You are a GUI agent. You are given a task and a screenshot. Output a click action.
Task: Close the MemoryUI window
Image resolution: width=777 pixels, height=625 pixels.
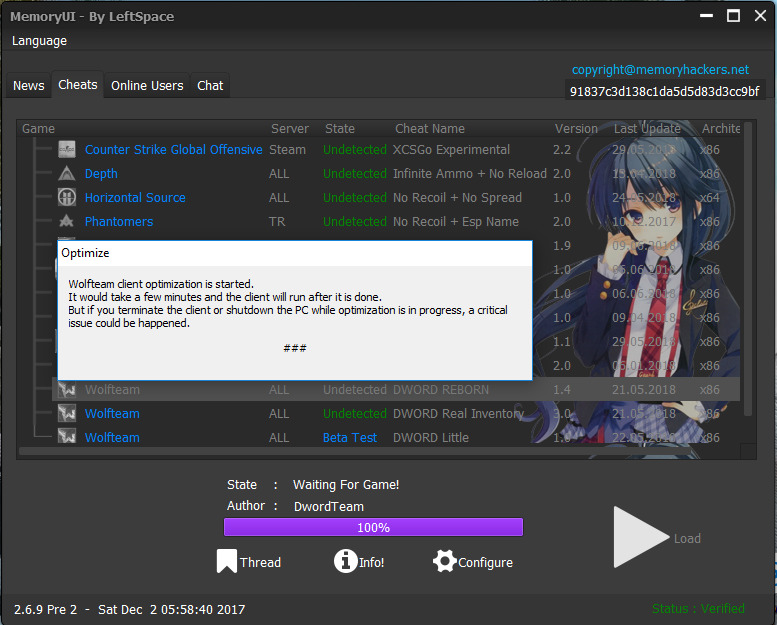pyautogui.click(x=760, y=16)
